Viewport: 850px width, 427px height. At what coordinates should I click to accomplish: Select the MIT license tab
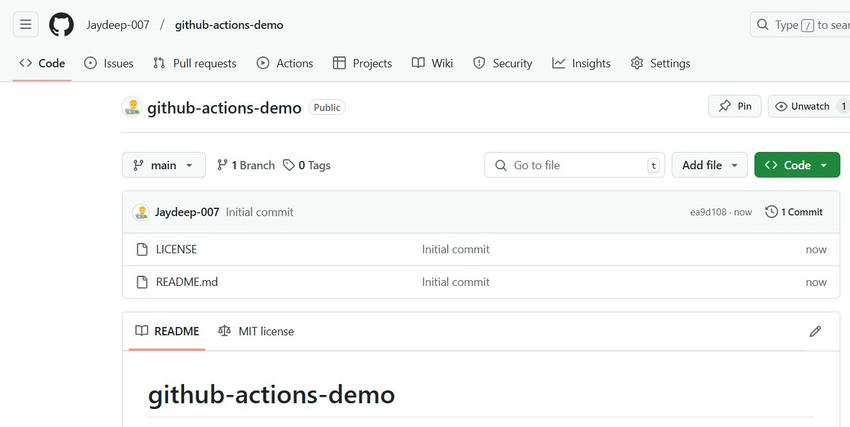coord(256,331)
